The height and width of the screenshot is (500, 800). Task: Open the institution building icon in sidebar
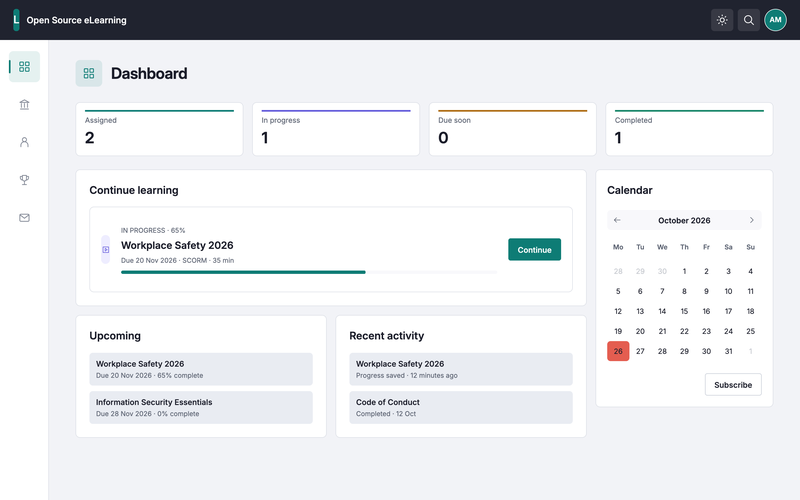pyautogui.click(x=24, y=105)
